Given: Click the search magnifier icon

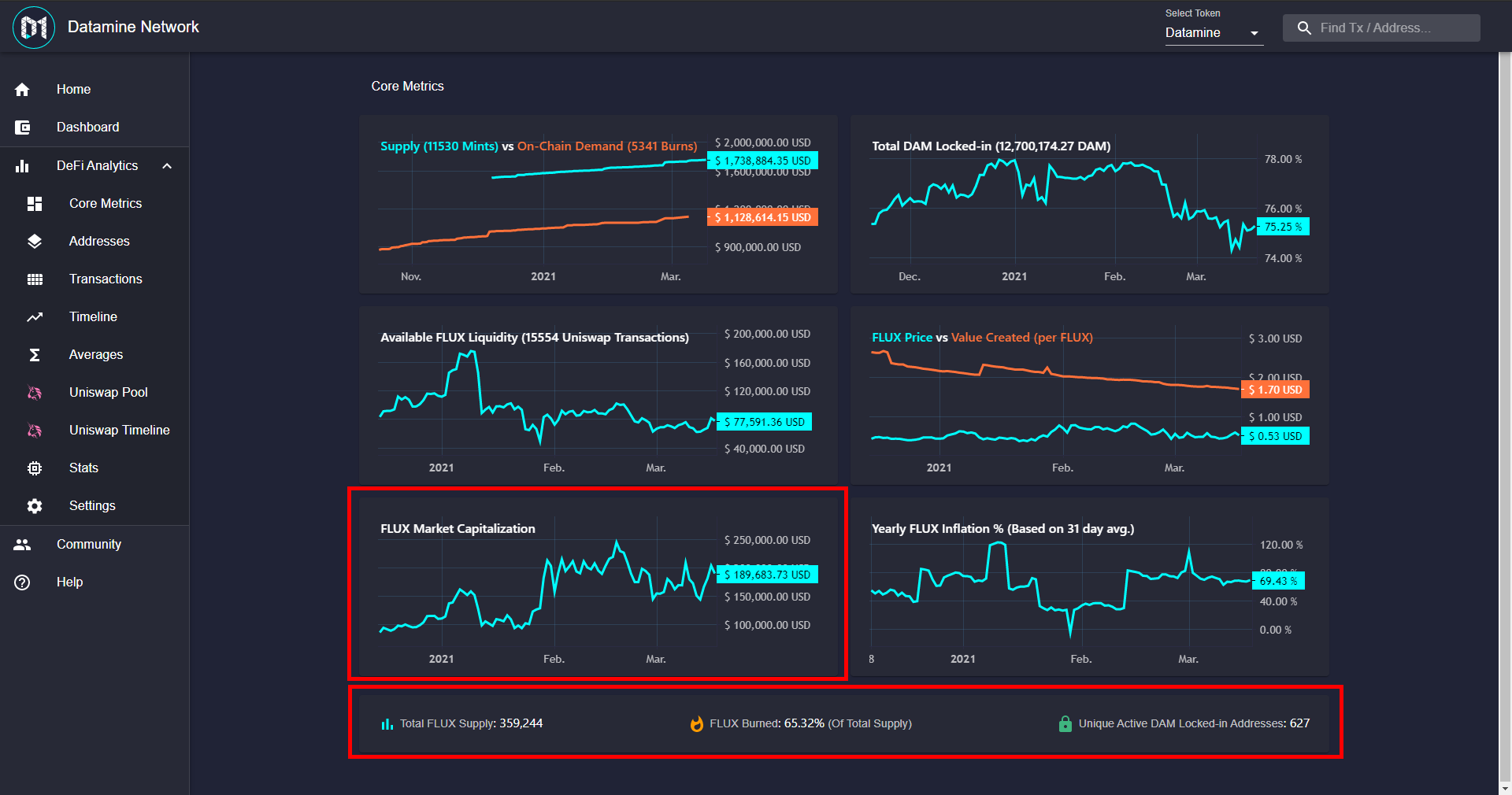Looking at the screenshot, I should coord(1304,28).
